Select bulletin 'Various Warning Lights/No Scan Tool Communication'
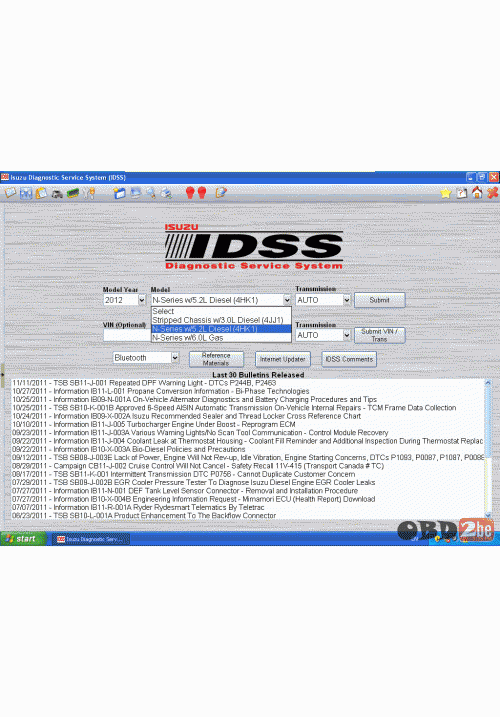This screenshot has width=500, height=717. 200,433
